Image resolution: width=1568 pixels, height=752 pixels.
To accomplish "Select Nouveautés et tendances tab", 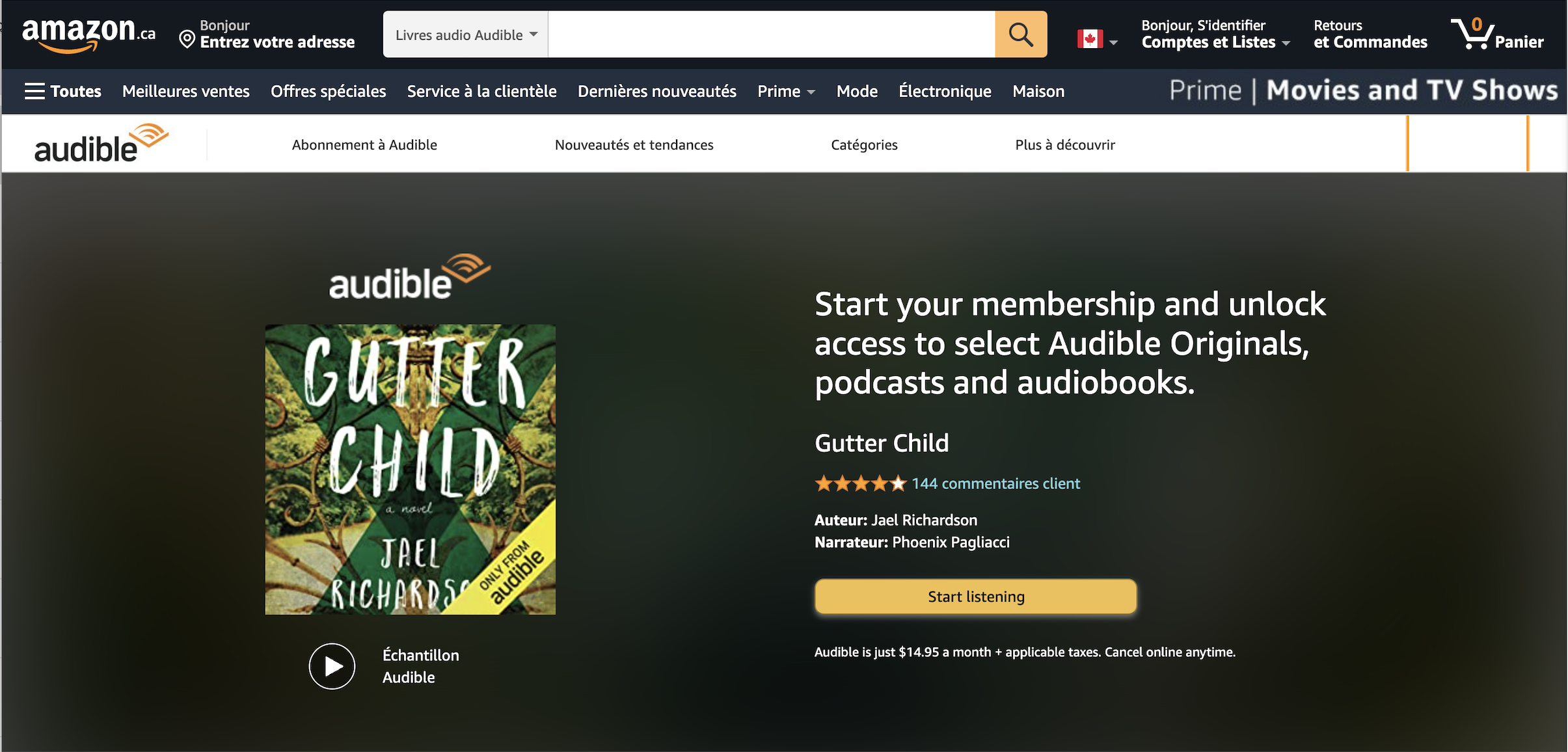I will point(634,144).
